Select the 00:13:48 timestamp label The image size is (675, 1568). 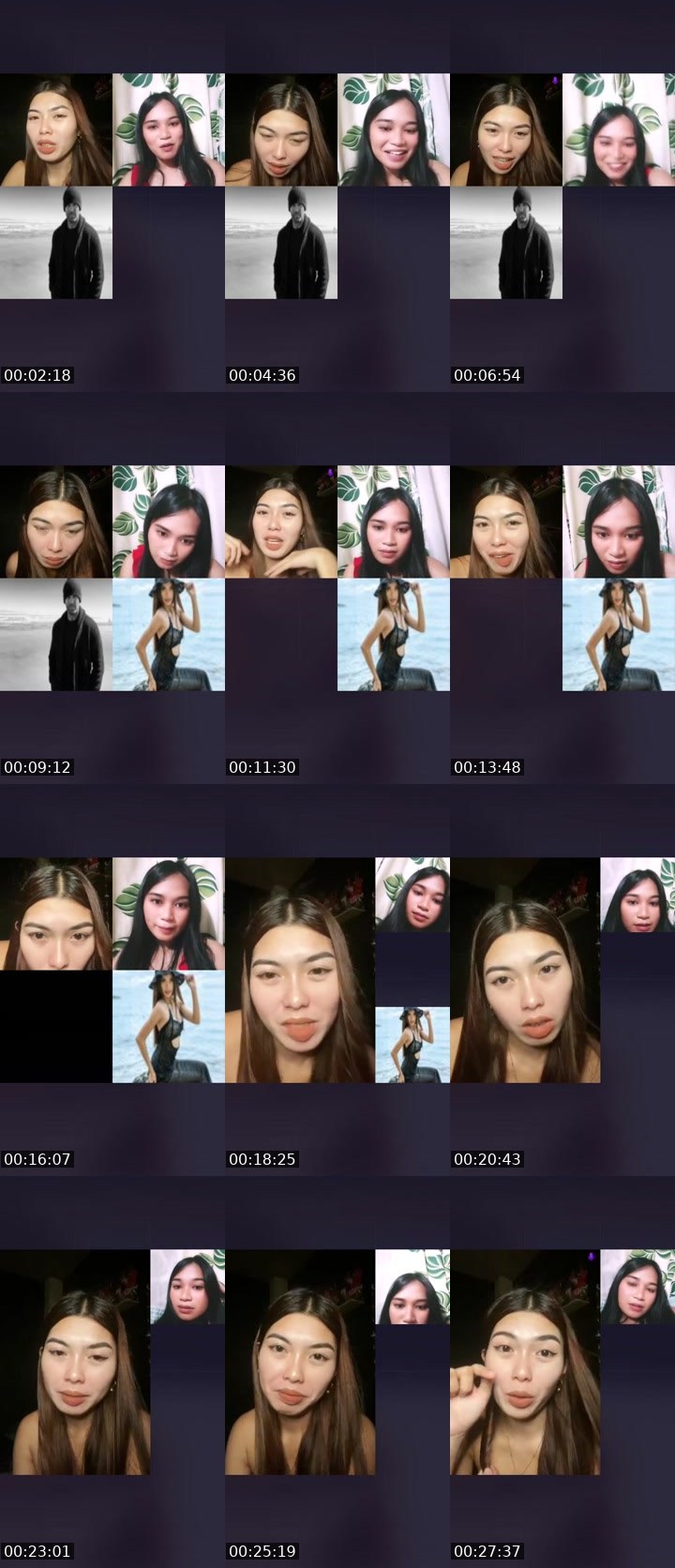[487, 767]
